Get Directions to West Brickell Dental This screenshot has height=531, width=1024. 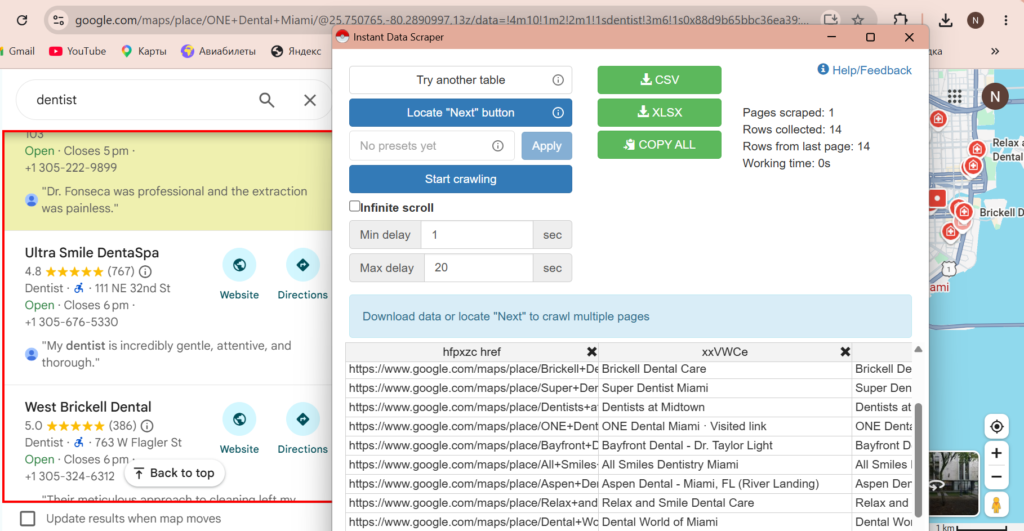coord(302,429)
